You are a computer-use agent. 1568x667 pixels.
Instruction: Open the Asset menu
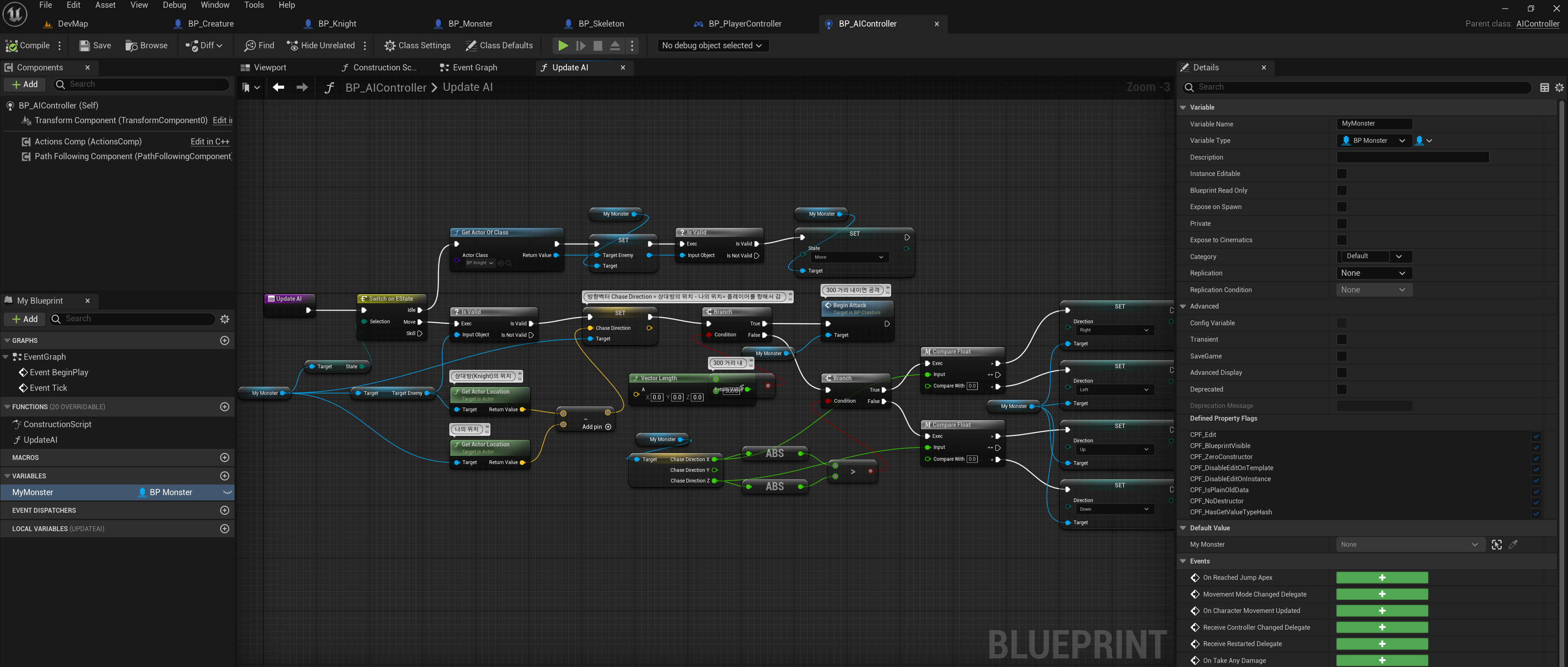[105, 5]
